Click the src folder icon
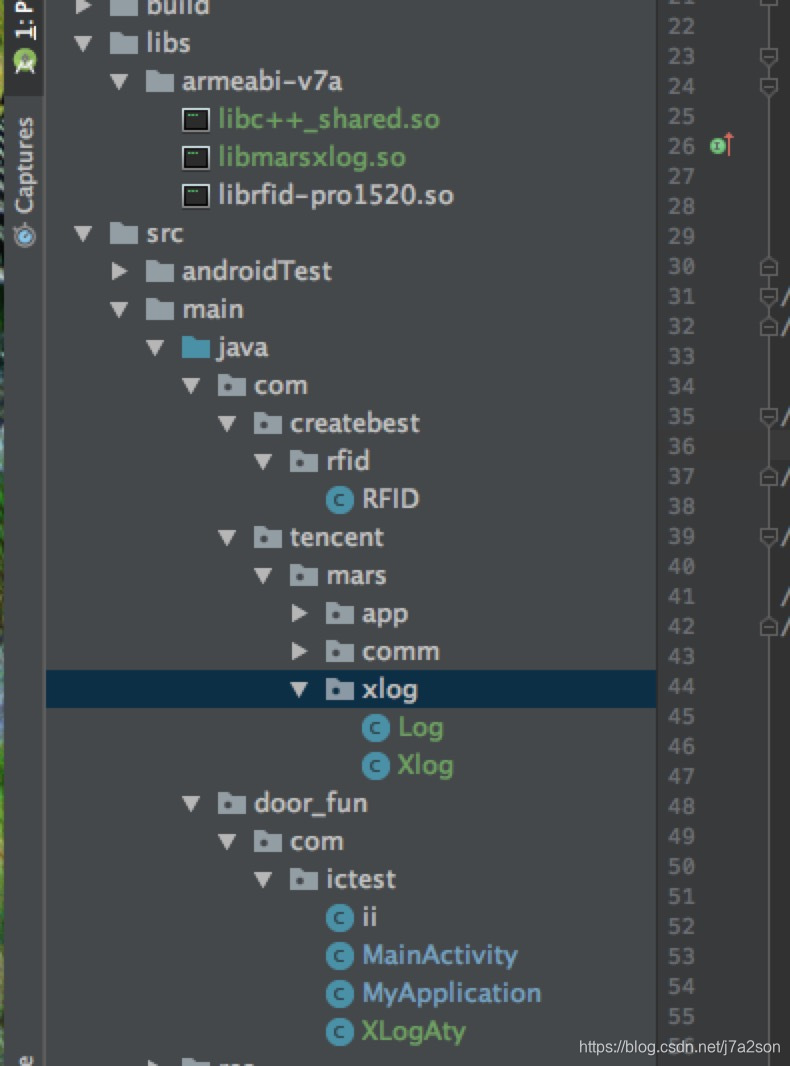Screen dimensions: 790x1066 pyautogui.click(x=124, y=233)
